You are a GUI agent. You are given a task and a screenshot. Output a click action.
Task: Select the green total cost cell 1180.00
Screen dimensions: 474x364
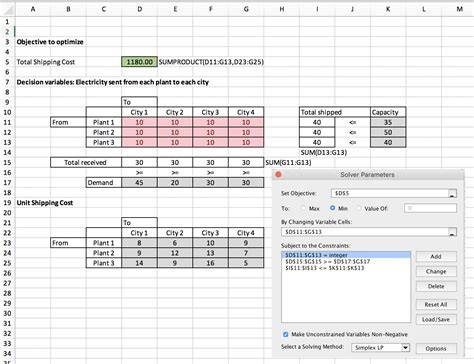140,62
